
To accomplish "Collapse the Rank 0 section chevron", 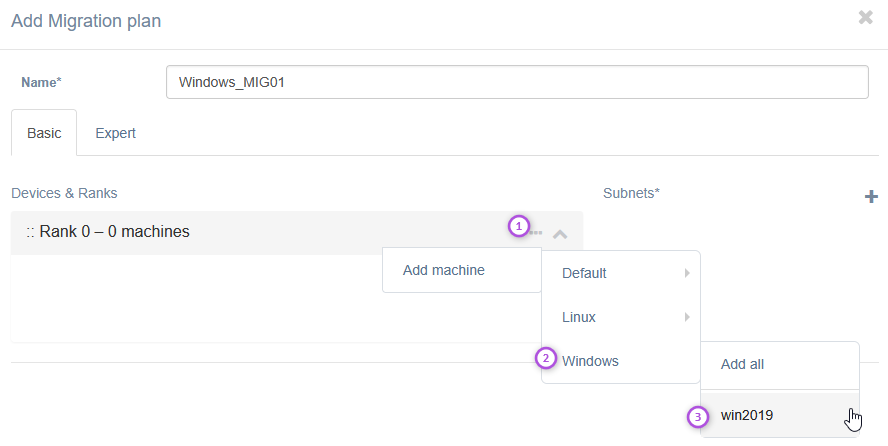I will point(560,234).
